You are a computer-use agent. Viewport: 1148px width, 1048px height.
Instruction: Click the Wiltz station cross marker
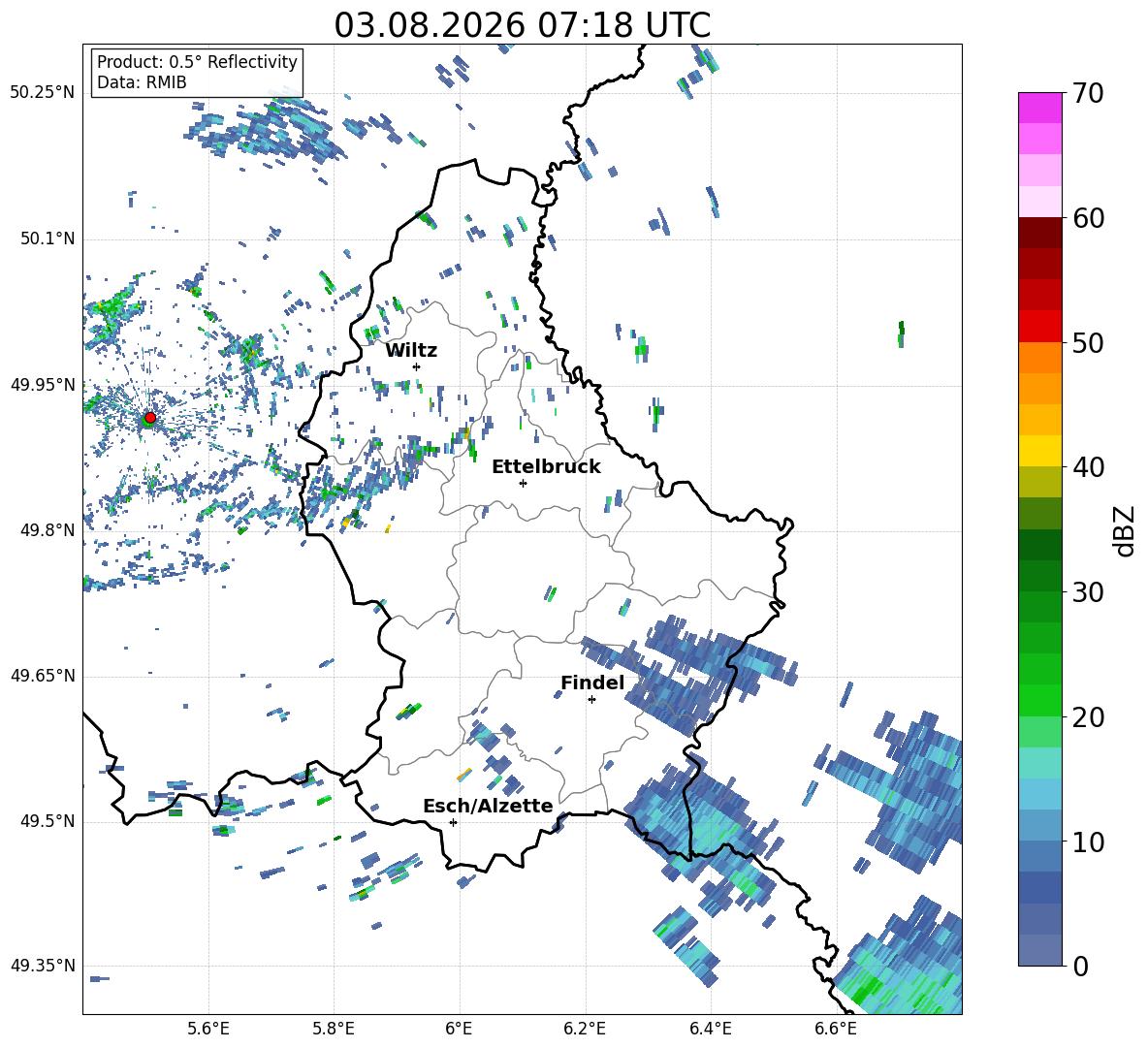coord(417,366)
